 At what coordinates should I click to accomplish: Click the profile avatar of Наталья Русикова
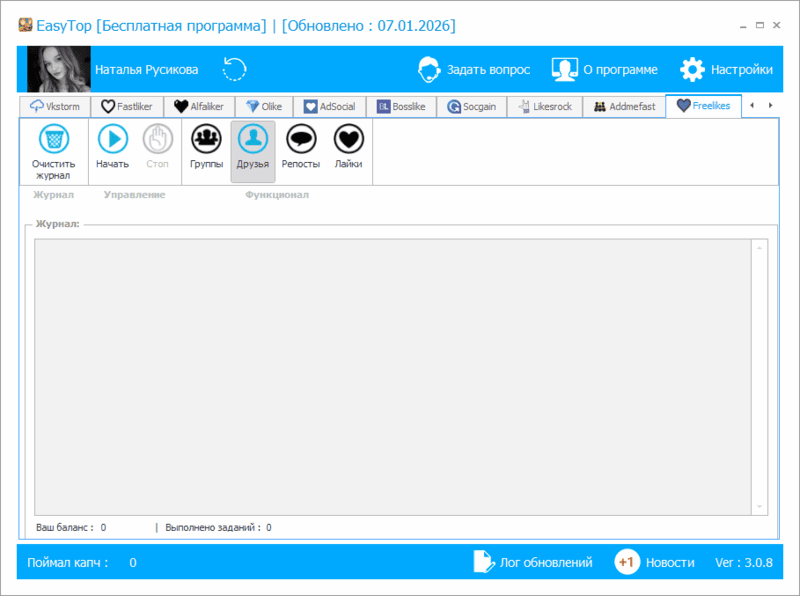[x=59, y=70]
